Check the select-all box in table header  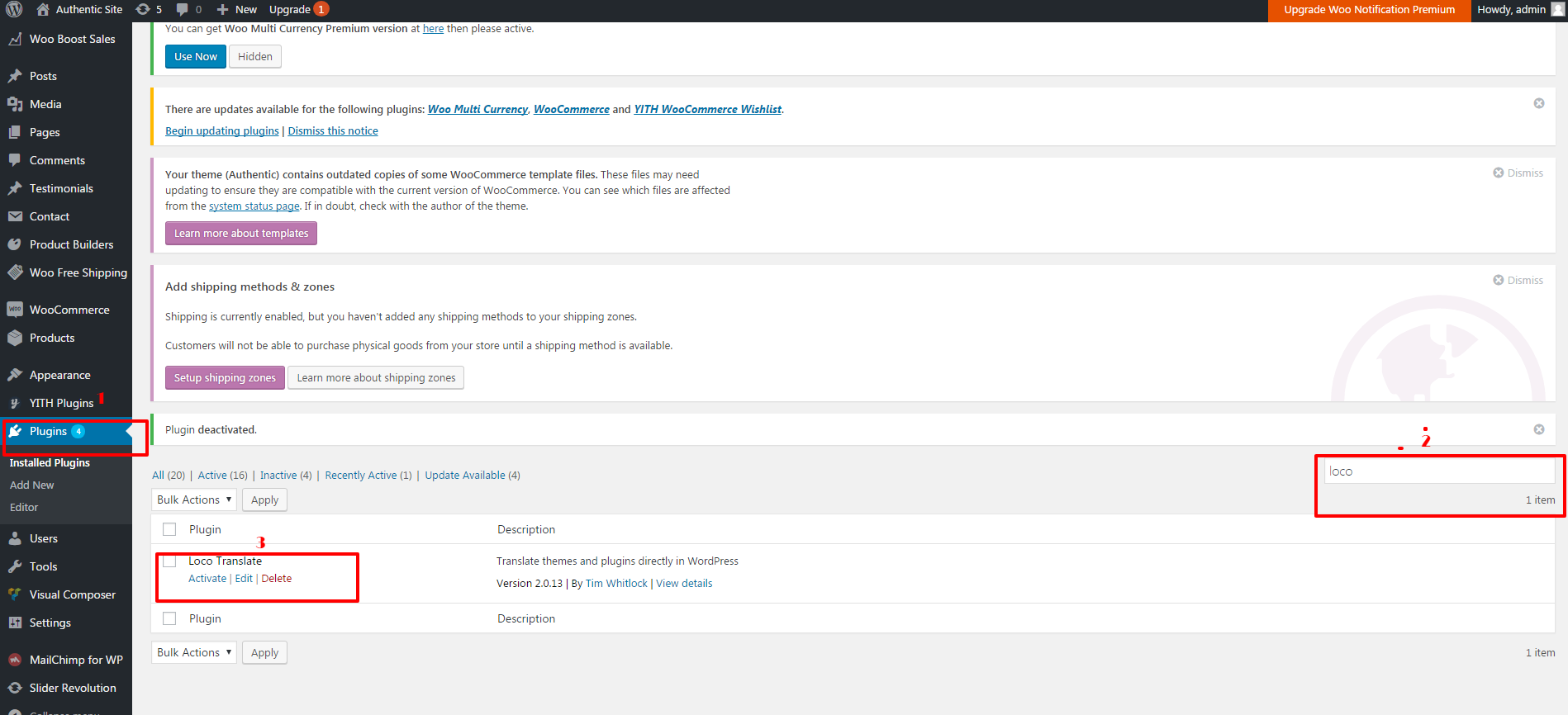click(x=169, y=529)
